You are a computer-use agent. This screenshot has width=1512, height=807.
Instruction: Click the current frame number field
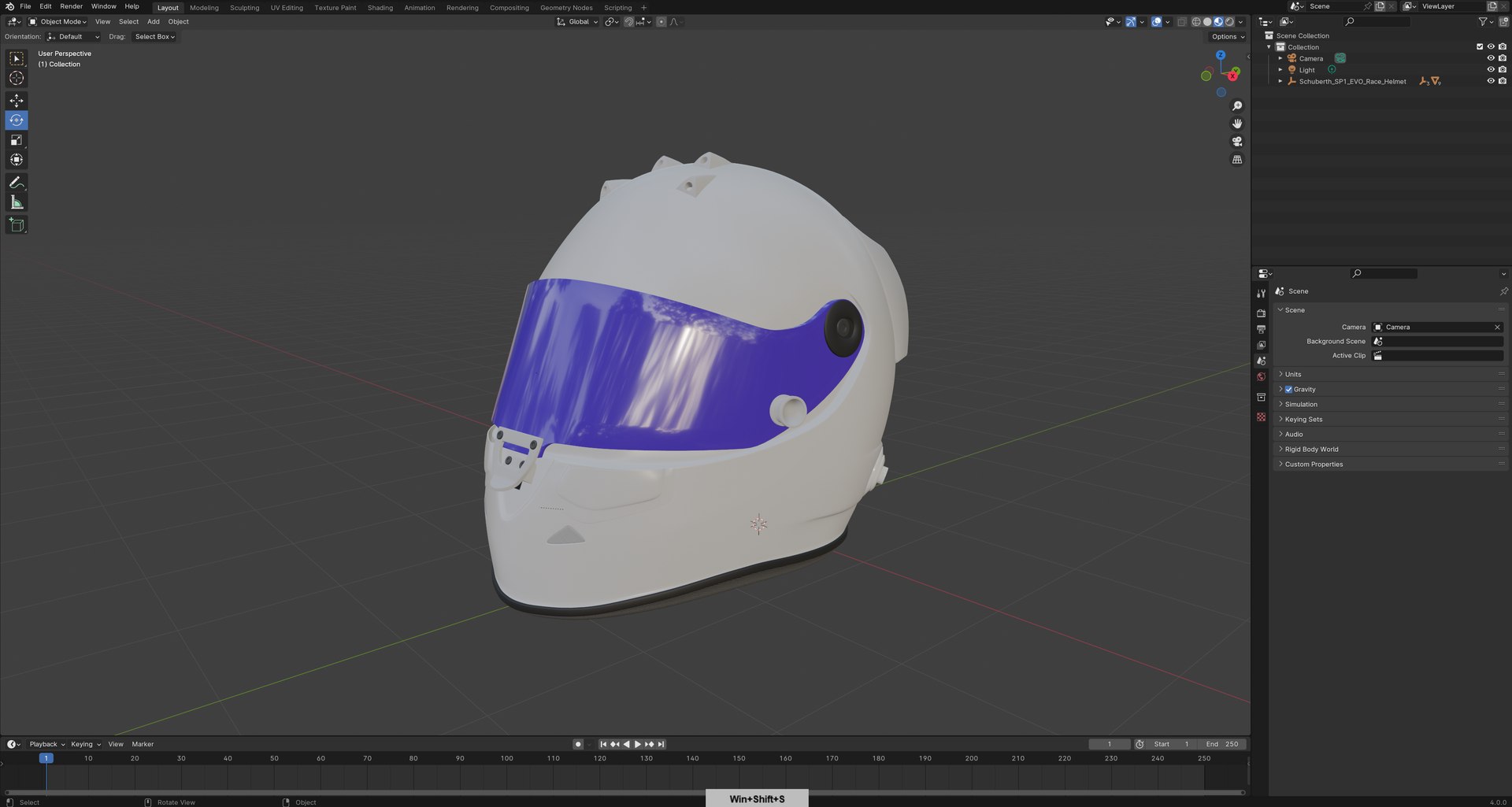pos(1110,745)
